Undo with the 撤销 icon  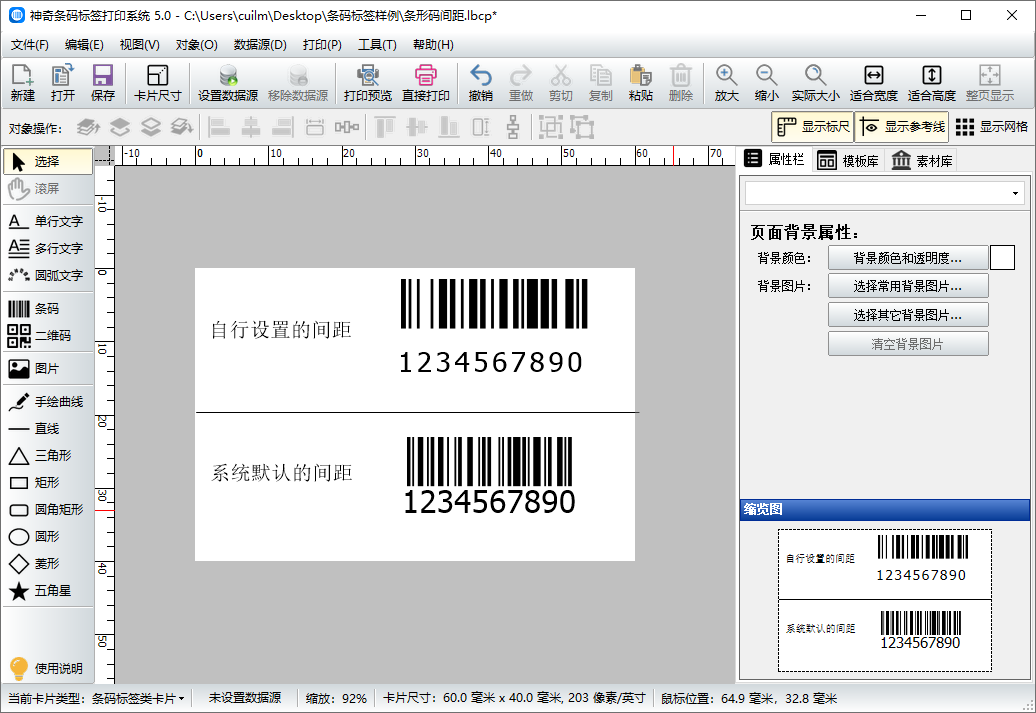click(480, 83)
